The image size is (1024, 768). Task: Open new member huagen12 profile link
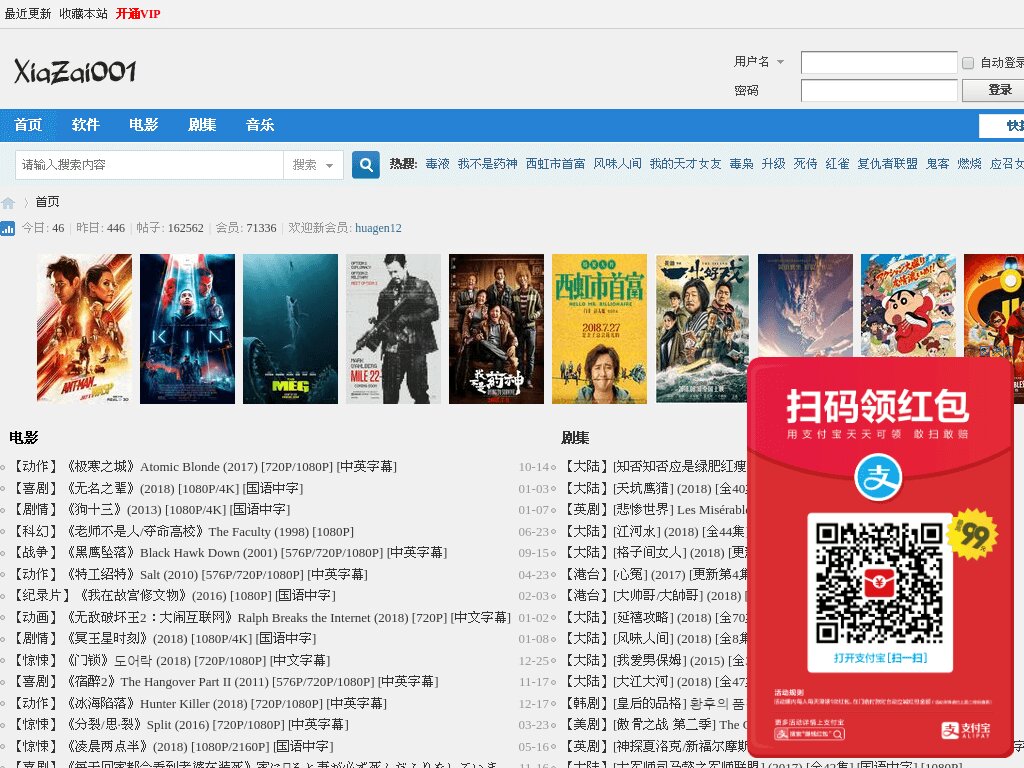(378, 228)
